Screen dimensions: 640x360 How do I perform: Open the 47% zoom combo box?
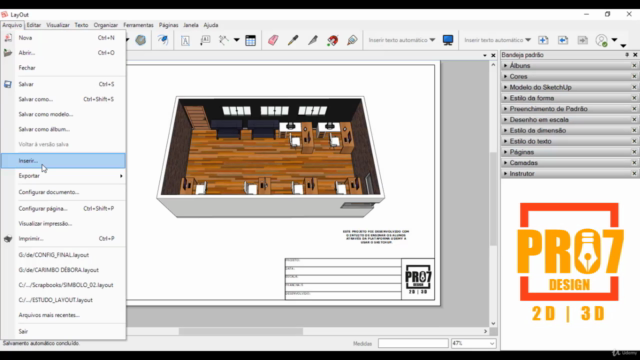[x=473, y=343]
